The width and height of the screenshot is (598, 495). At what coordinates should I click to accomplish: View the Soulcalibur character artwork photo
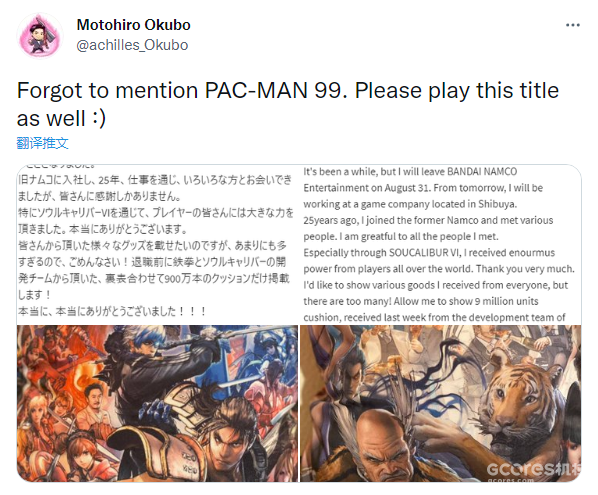[x=157, y=403]
